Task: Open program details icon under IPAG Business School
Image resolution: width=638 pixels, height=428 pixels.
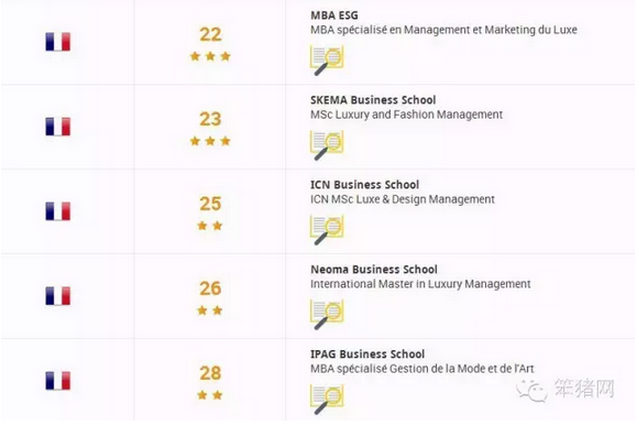Action: tap(327, 399)
